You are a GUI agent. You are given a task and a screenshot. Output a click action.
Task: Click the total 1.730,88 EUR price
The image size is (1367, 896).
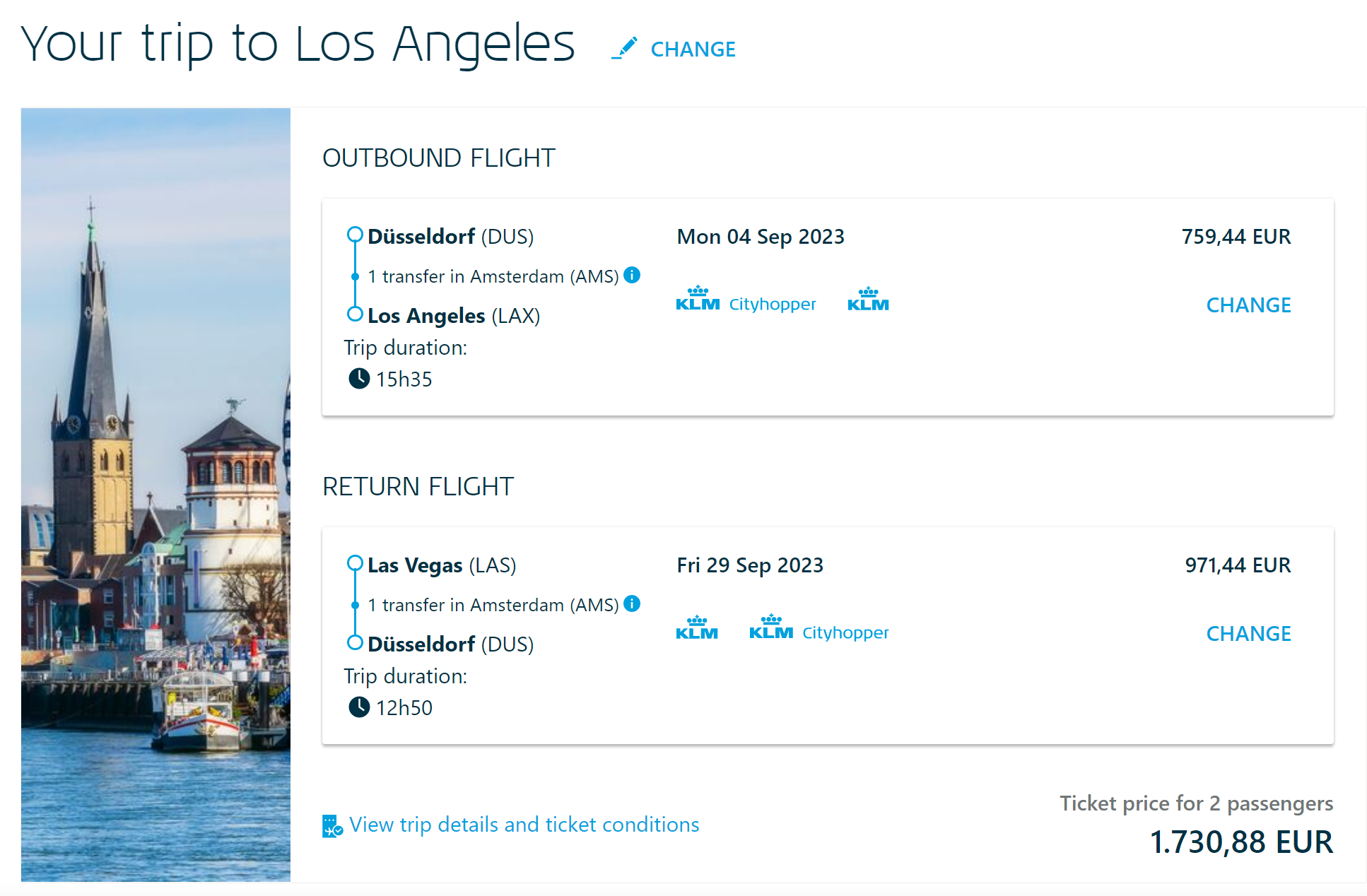1241,842
